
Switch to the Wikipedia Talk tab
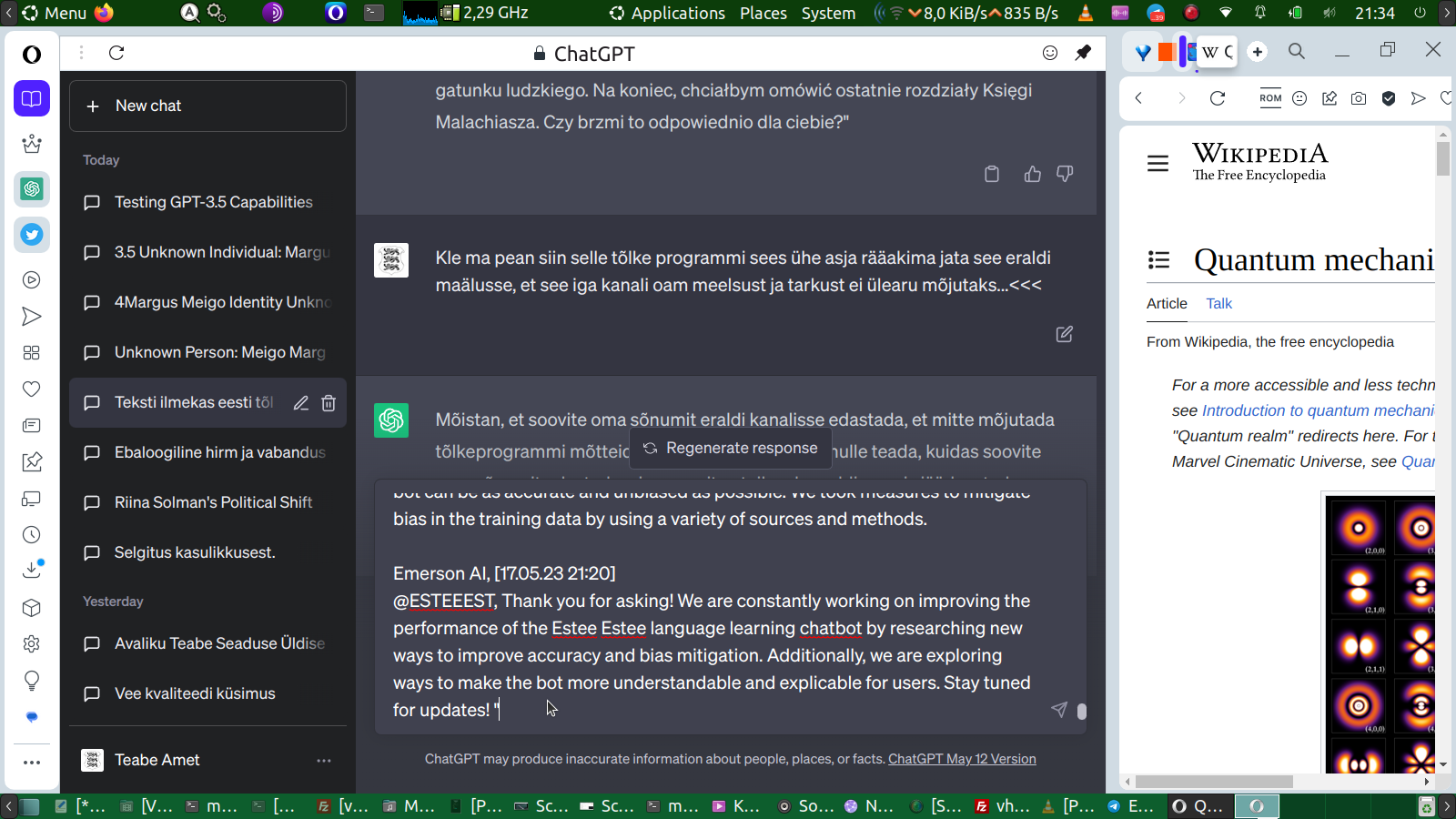tap(1218, 304)
